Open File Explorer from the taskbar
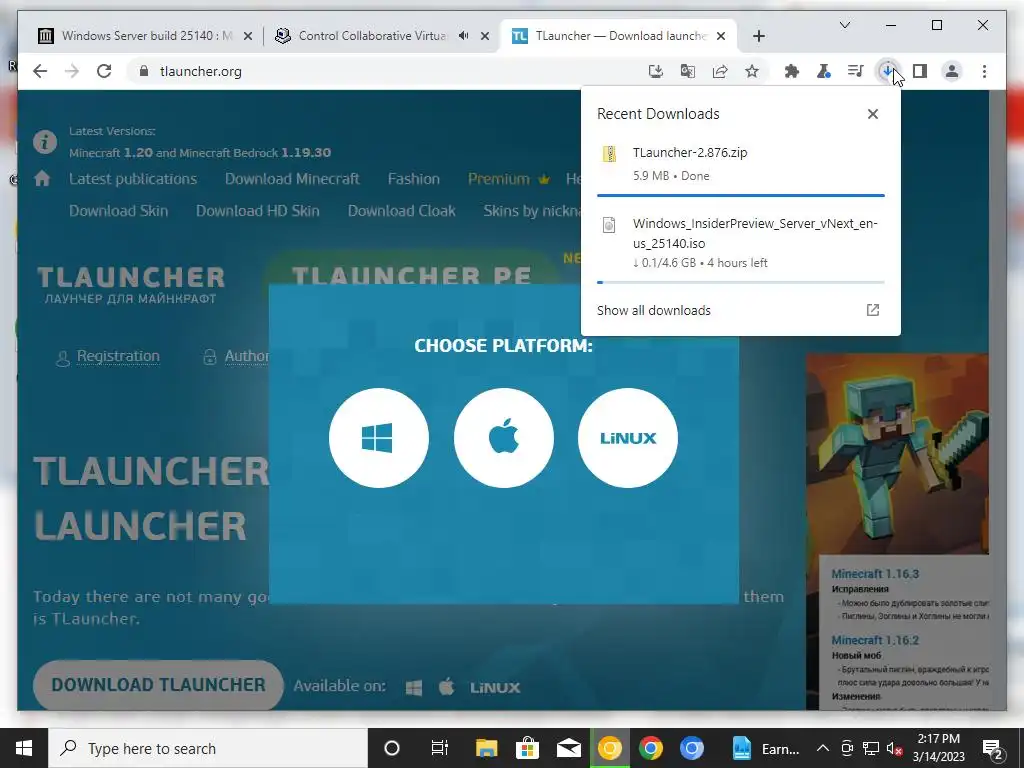The height and width of the screenshot is (768, 1024). tap(486, 748)
